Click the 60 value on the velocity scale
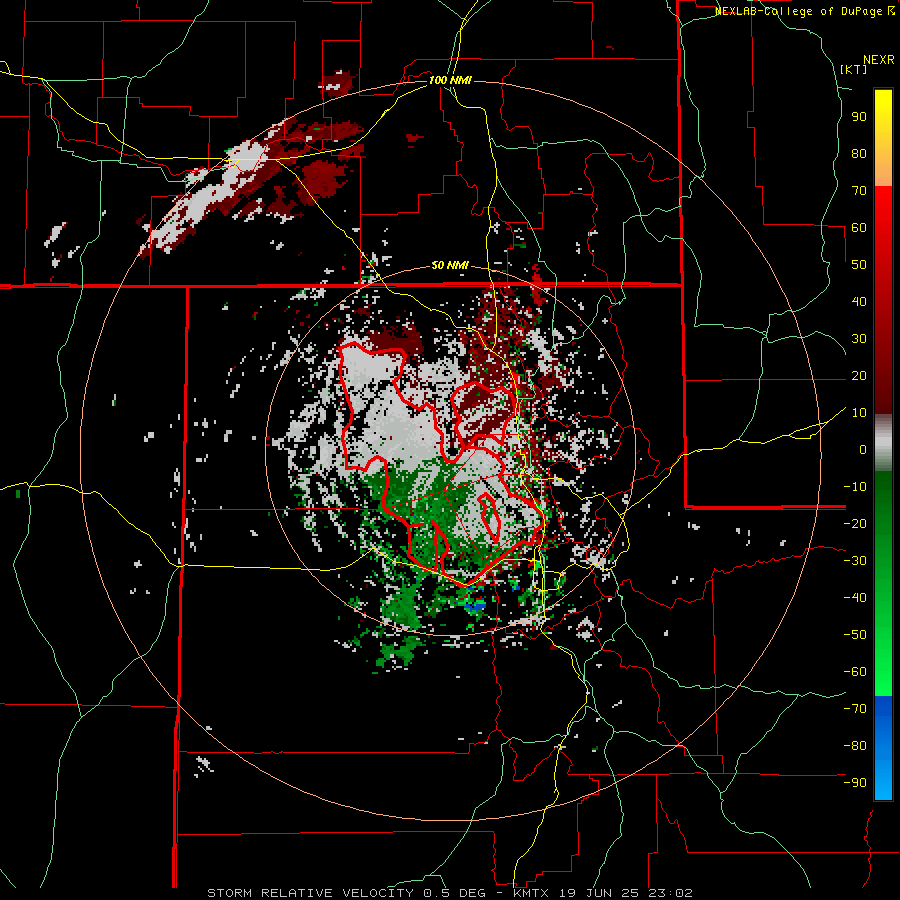 (859, 227)
